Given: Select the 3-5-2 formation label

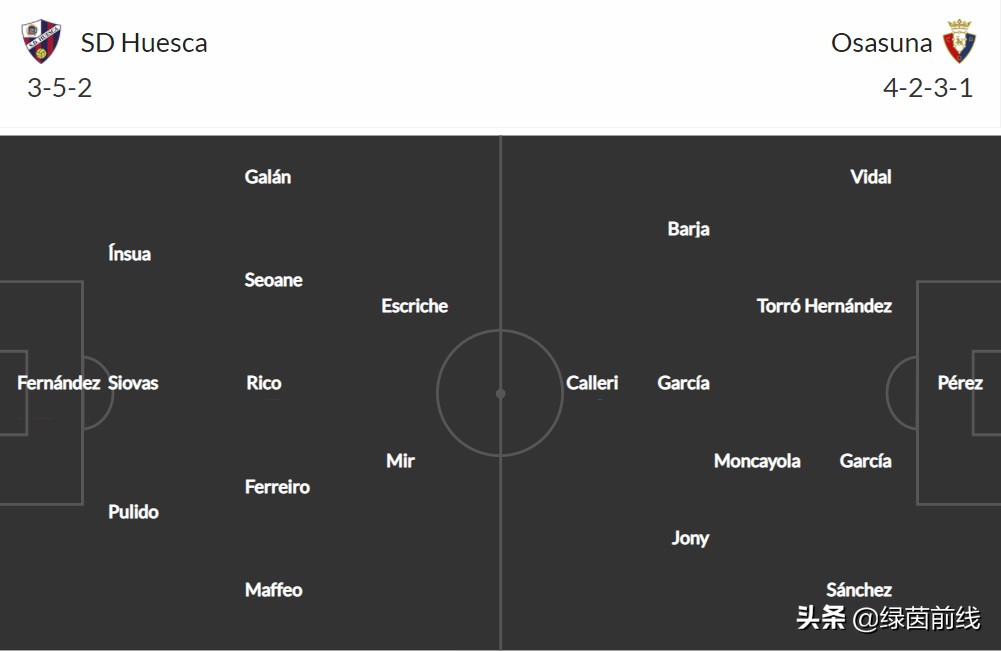Looking at the screenshot, I should point(60,88).
